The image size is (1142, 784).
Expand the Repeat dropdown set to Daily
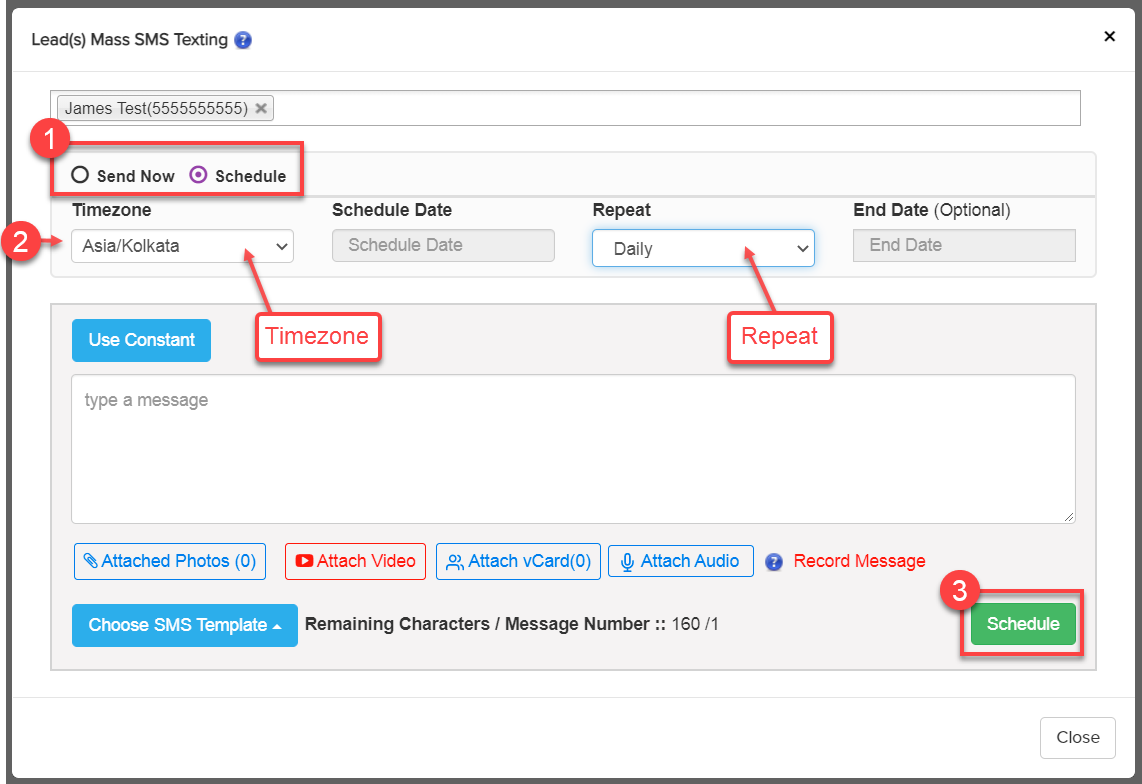pyautogui.click(x=703, y=249)
